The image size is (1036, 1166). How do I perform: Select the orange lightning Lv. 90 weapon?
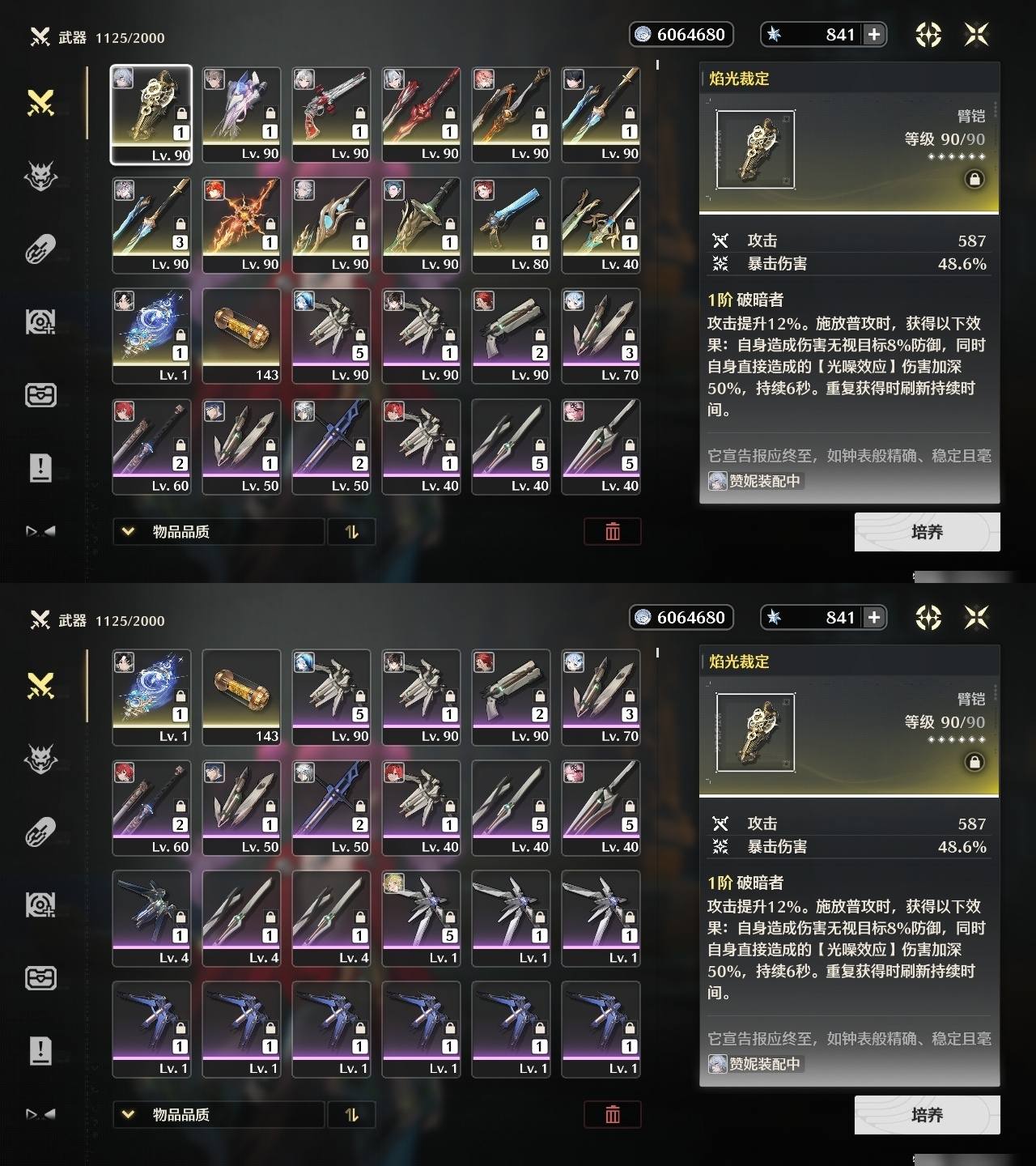click(x=241, y=225)
